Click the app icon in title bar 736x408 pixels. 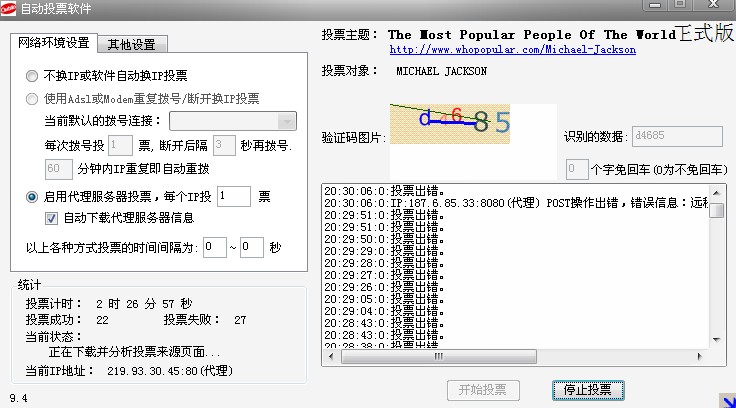pos(8,8)
